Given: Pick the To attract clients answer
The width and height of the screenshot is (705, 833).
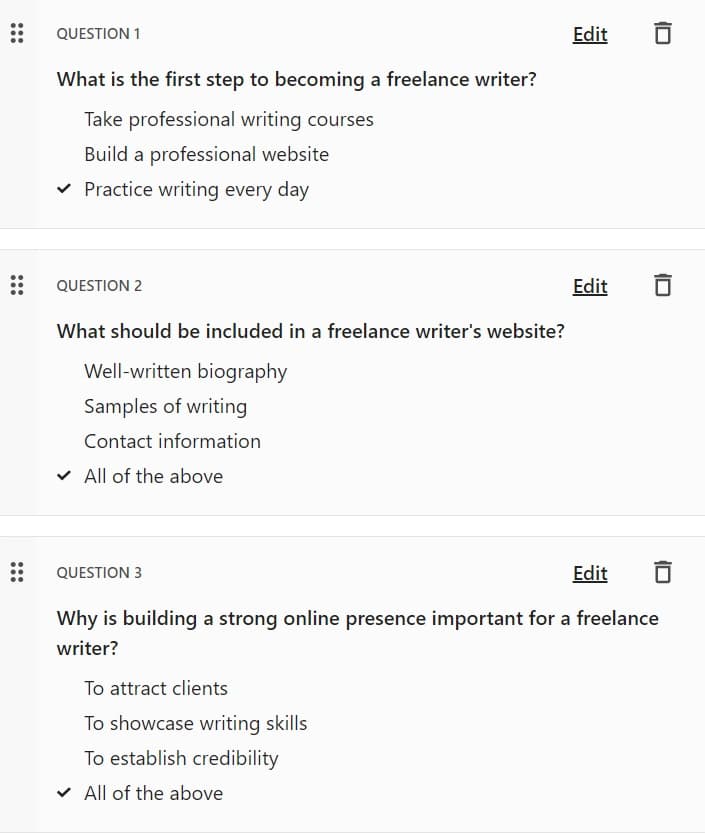Looking at the screenshot, I should point(156,688).
